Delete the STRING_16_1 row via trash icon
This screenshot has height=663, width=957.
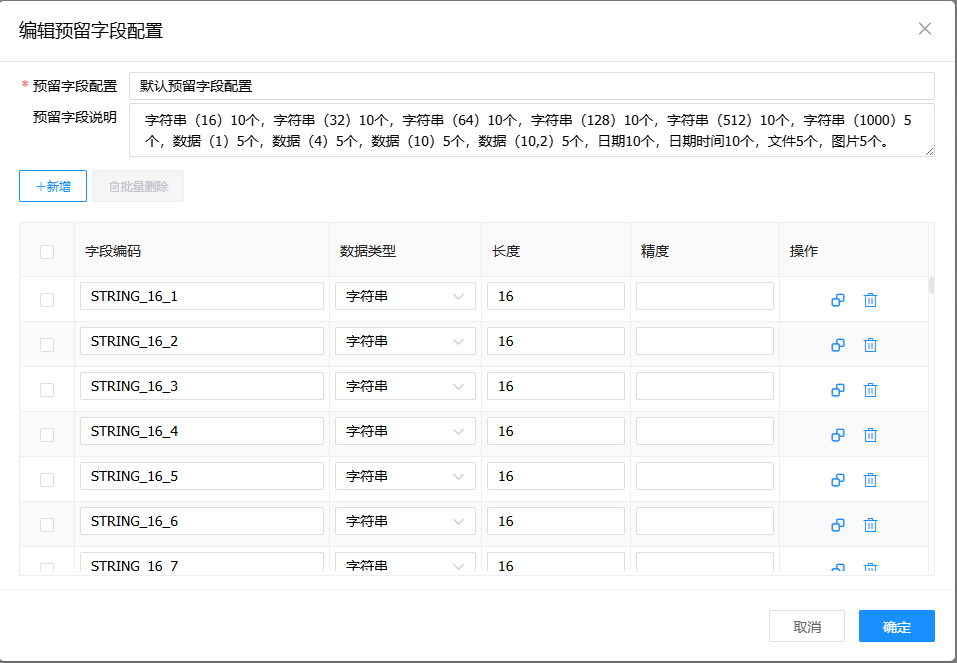point(870,300)
